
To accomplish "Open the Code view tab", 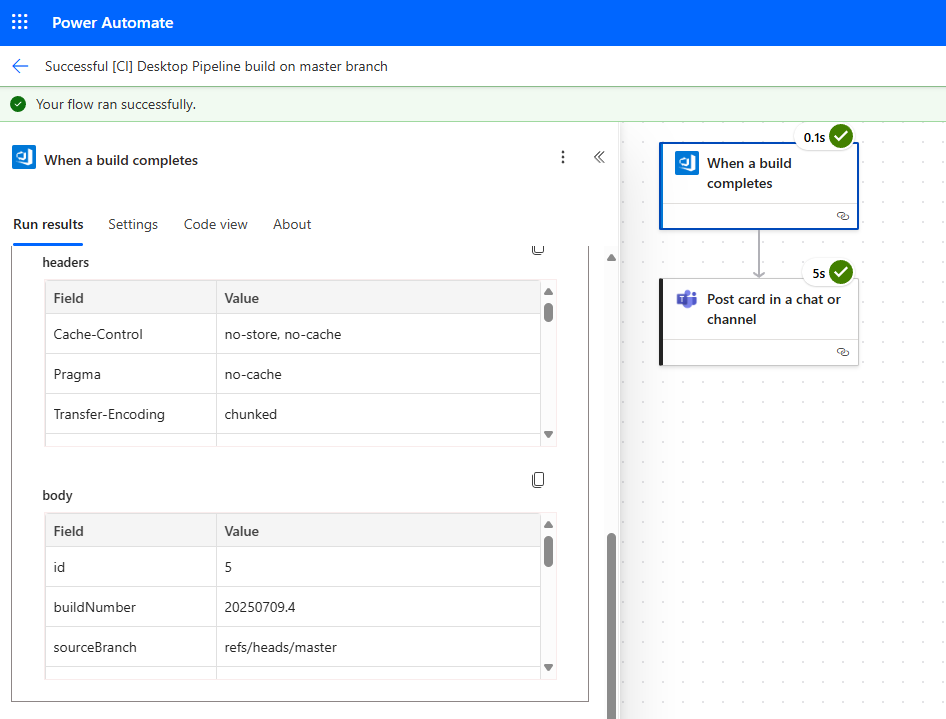I will [215, 224].
